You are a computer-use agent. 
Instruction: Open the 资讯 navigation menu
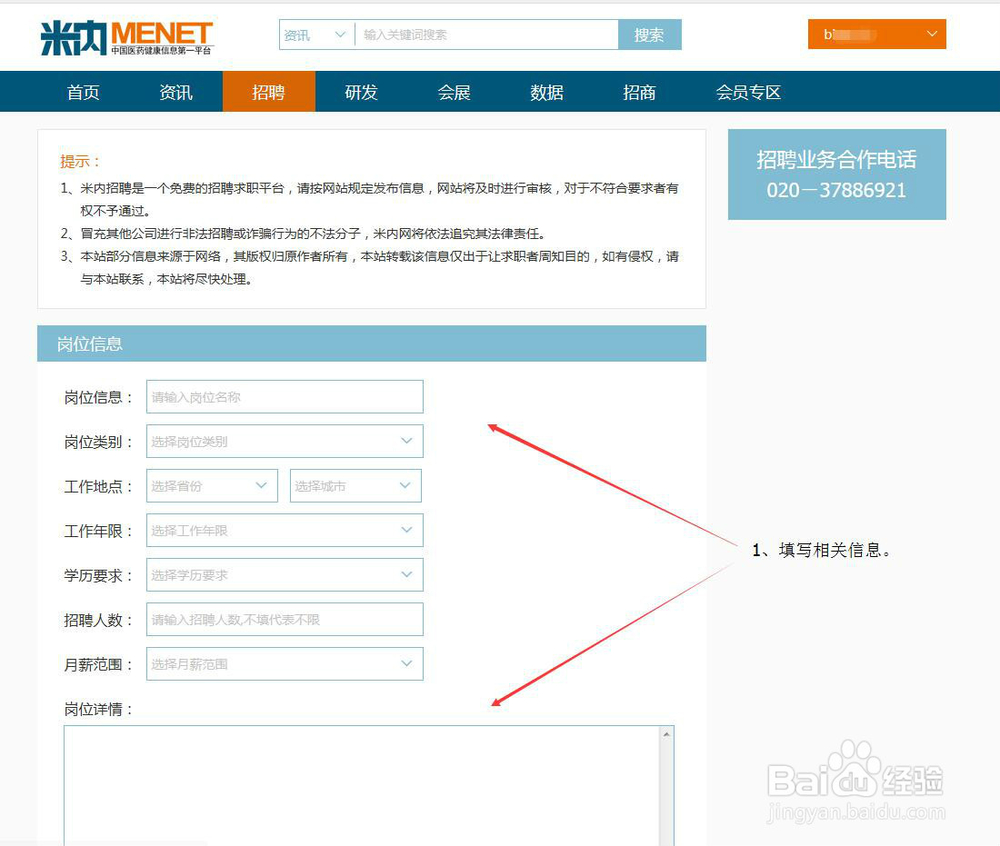176,92
